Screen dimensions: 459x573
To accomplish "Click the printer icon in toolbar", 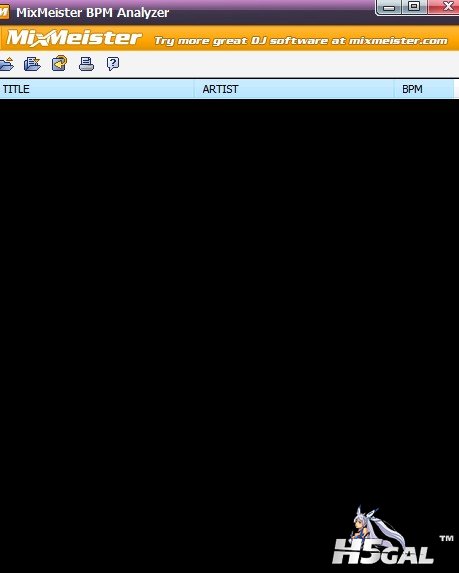I will click(86, 64).
